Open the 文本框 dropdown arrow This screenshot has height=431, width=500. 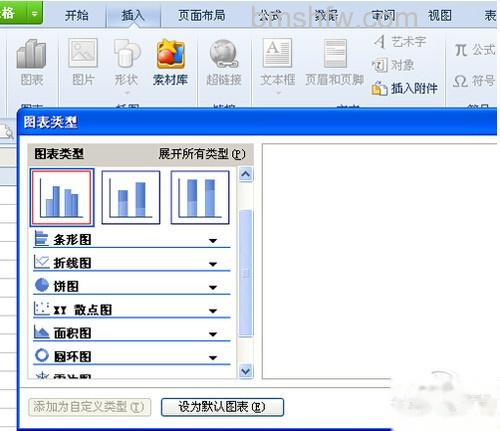coord(278,93)
